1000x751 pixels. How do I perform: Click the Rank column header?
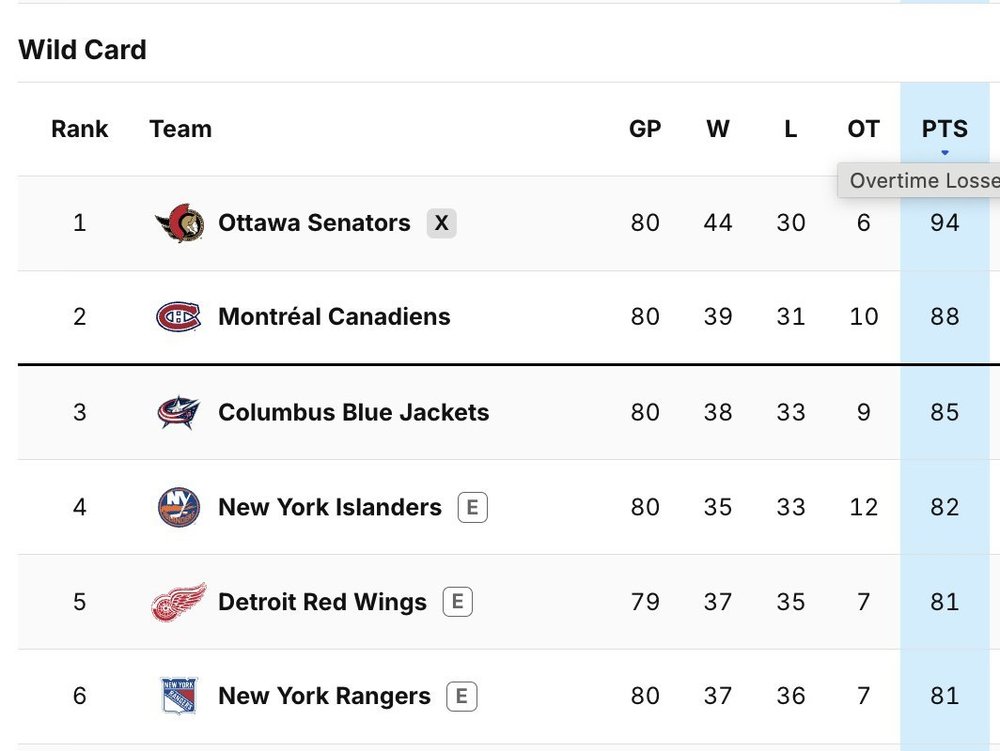(x=80, y=129)
